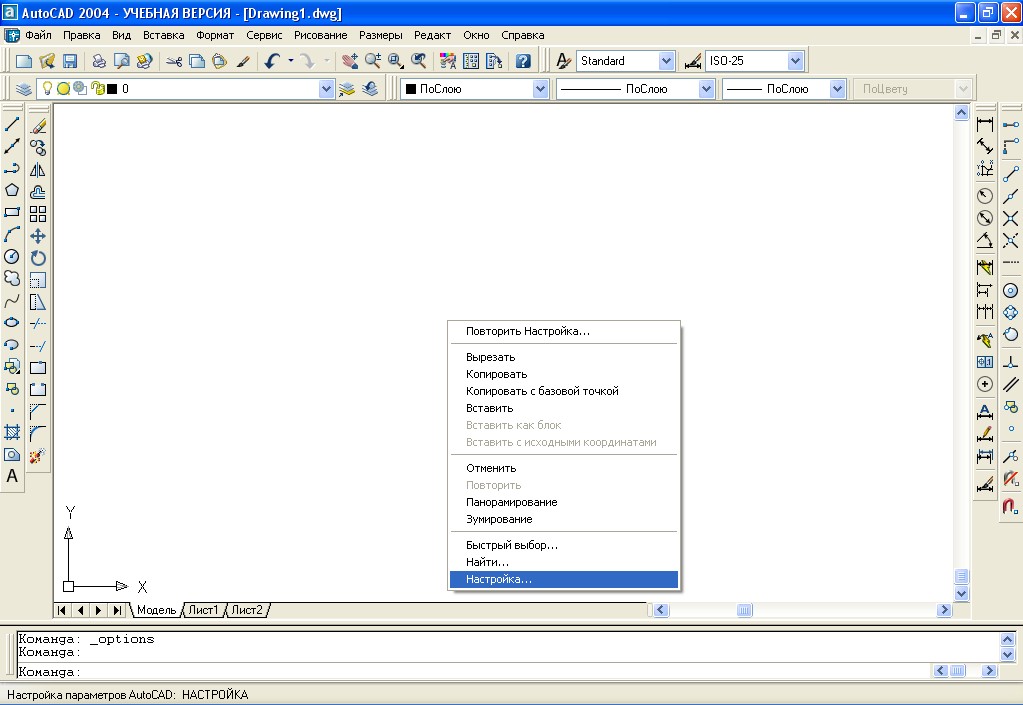Expand the ISO-25 dimension style dropdown

pos(795,61)
